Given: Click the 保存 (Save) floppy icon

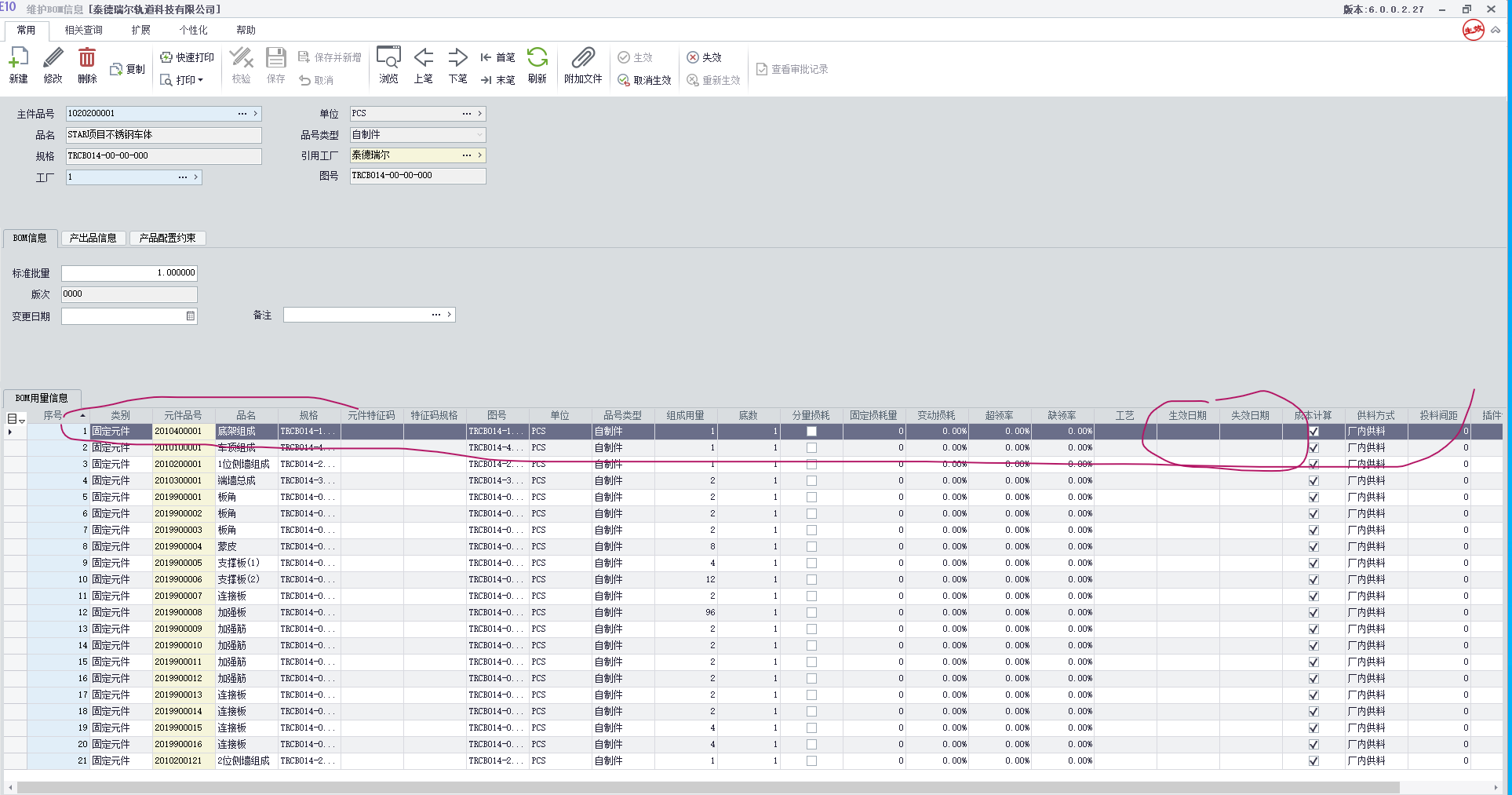Looking at the screenshot, I should click(276, 58).
